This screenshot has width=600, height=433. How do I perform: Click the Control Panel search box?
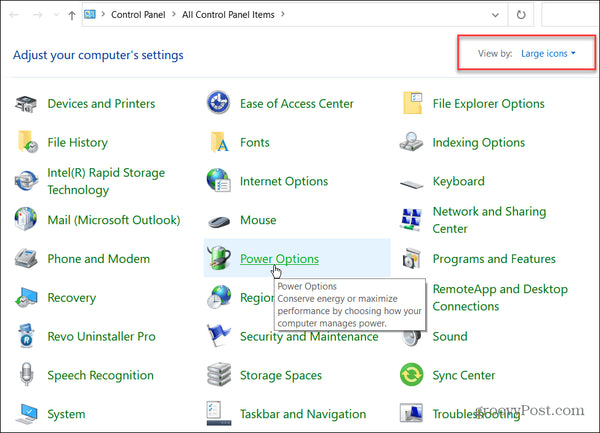click(x=570, y=15)
